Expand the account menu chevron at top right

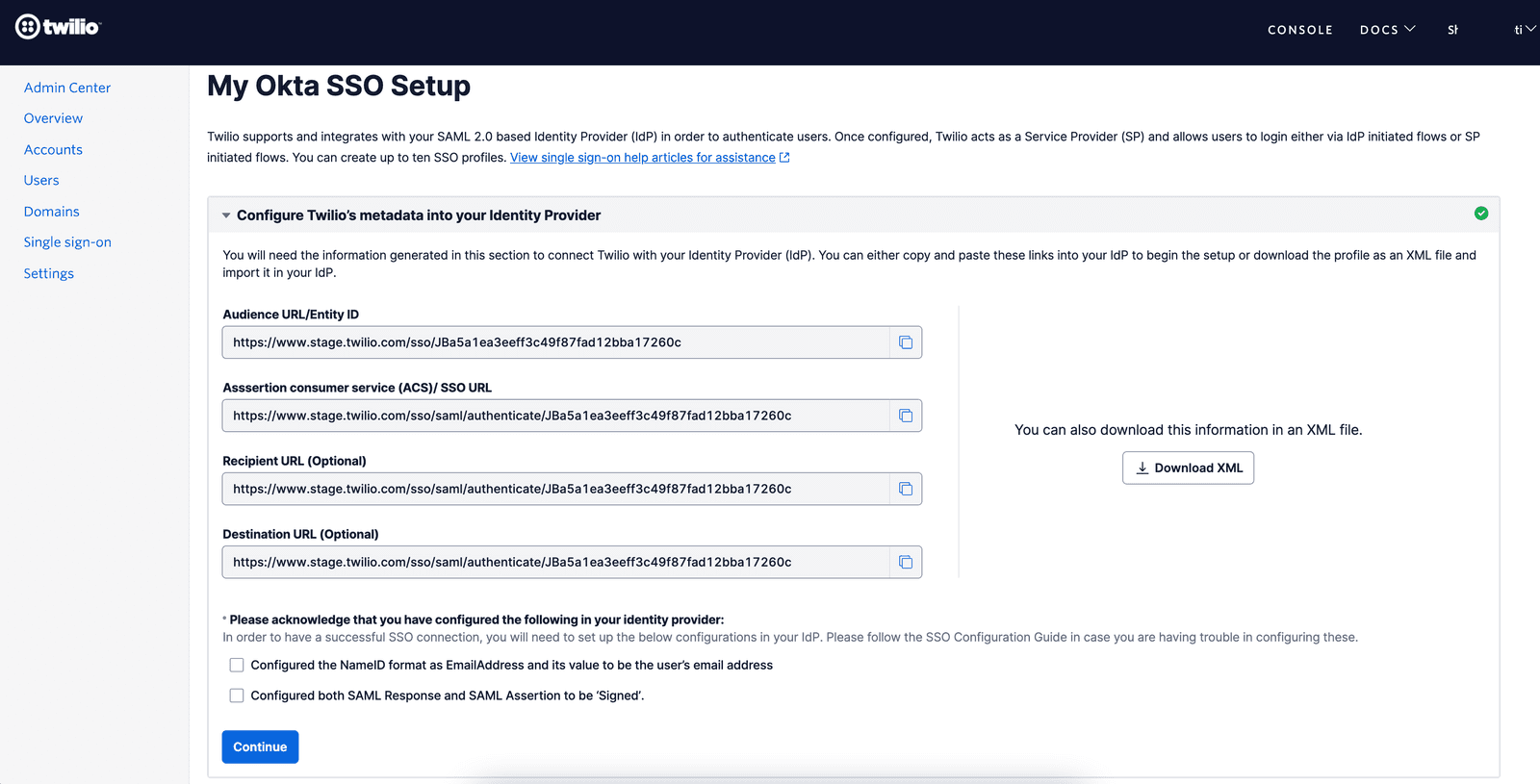pyautogui.click(x=1530, y=30)
